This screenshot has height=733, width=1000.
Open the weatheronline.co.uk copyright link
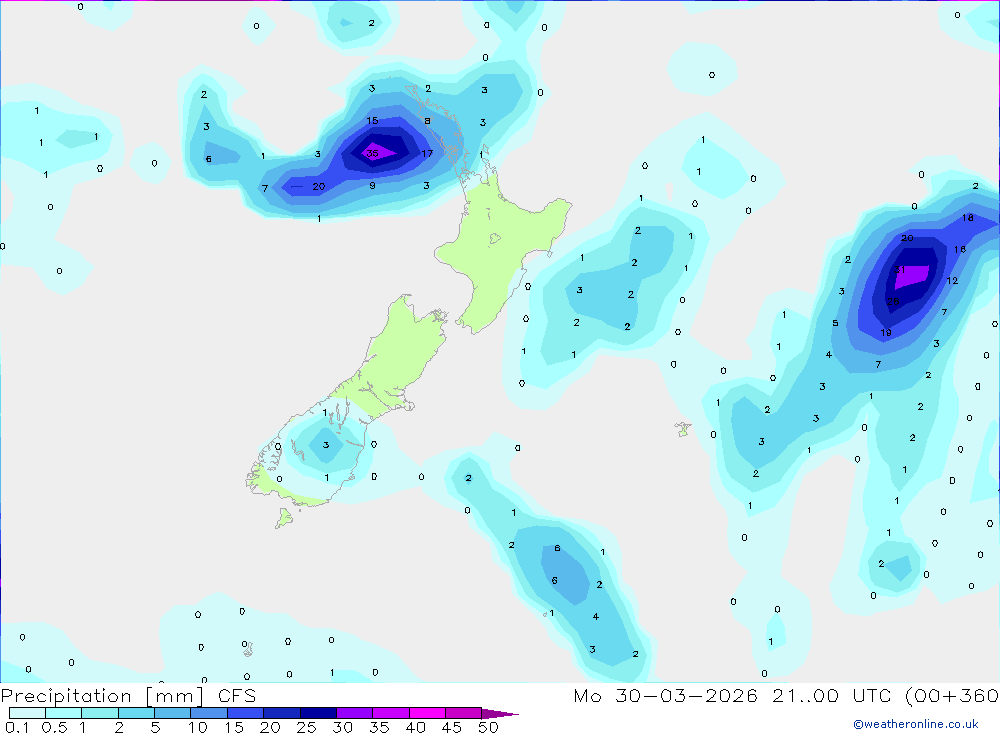[x=916, y=724]
